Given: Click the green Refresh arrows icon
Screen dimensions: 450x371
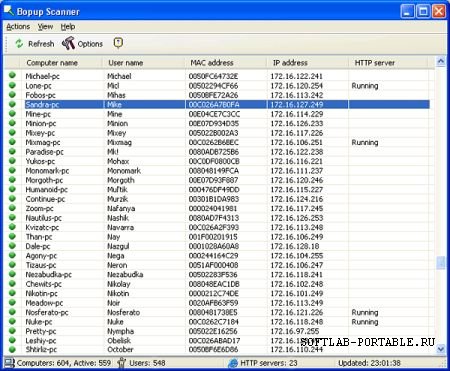Looking at the screenshot, I should tap(19, 43).
